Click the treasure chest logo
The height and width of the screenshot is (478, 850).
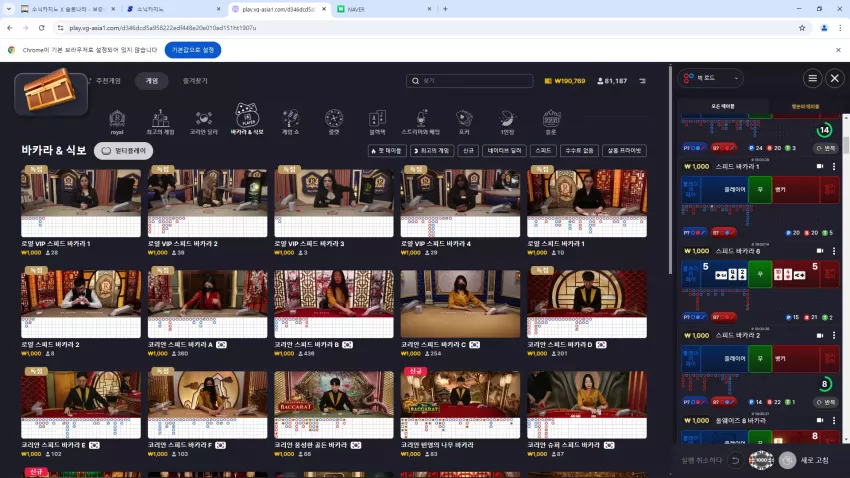(51, 92)
